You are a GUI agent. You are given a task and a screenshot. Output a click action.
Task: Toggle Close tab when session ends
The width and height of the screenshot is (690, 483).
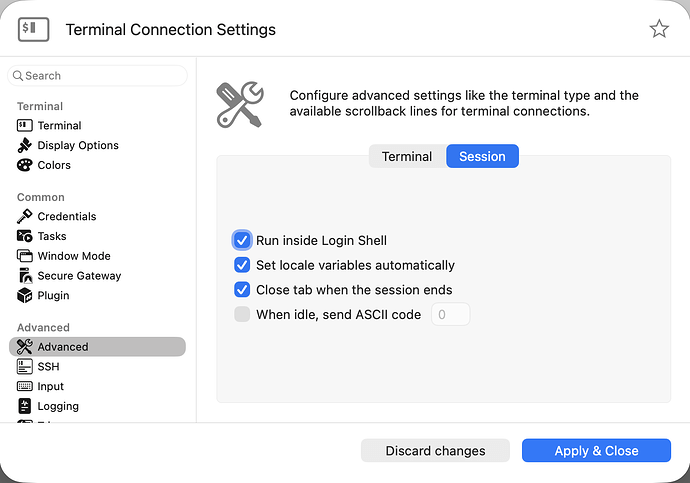pos(242,290)
